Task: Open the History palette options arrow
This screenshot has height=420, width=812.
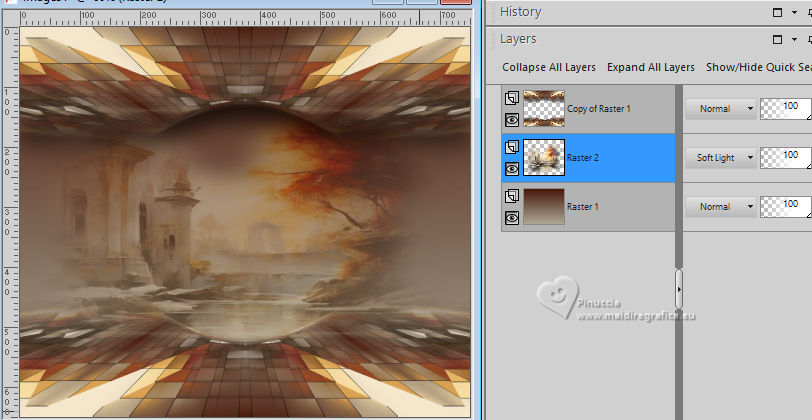Action: (x=794, y=12)
